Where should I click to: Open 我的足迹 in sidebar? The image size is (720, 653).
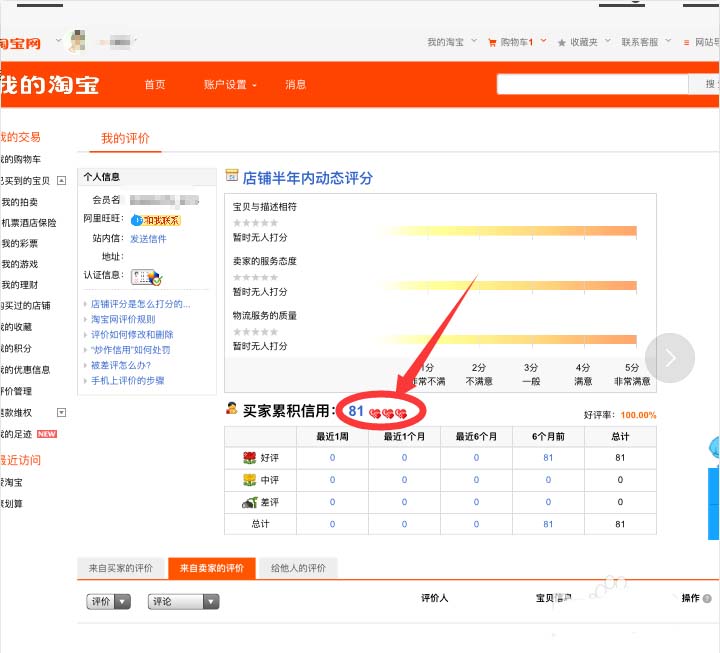tap(16, 434)
